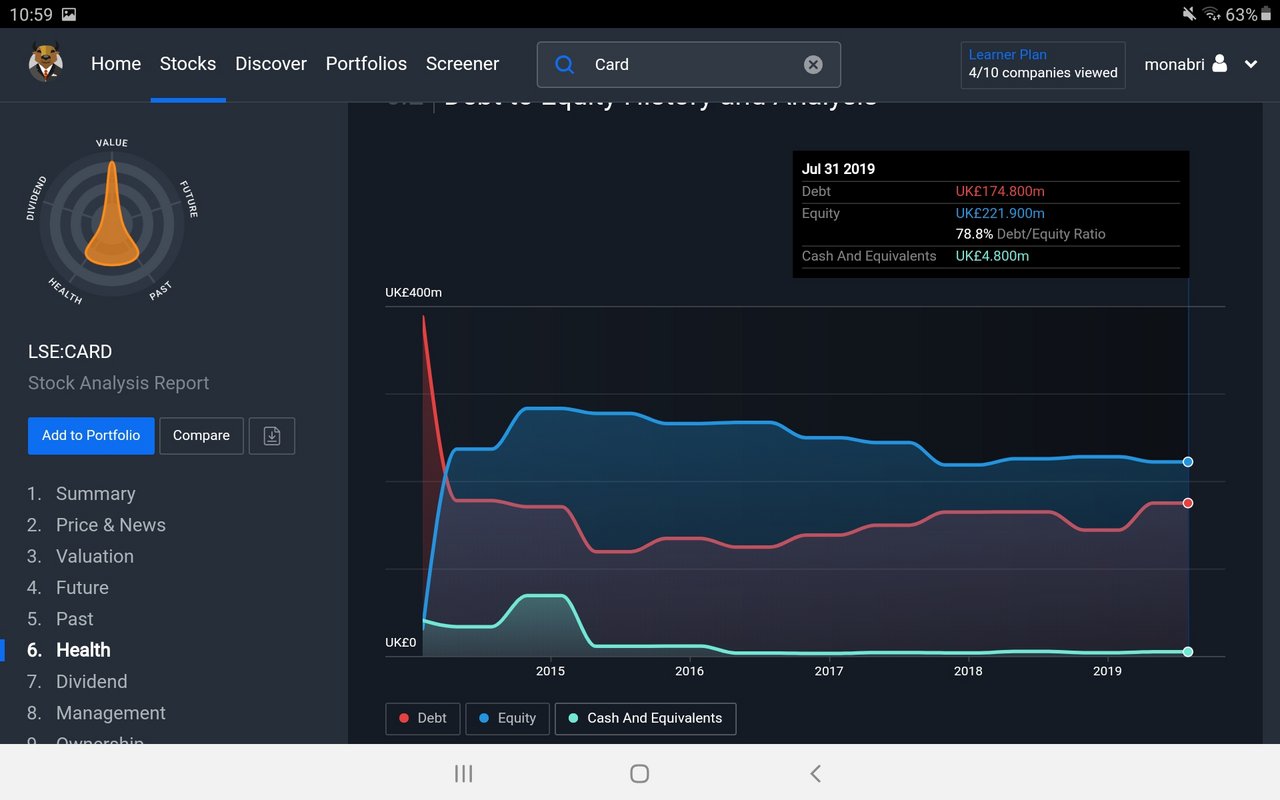Click the search magnifier icon
The height and width of the screenshot is (800, 1280).
[565, 64]
